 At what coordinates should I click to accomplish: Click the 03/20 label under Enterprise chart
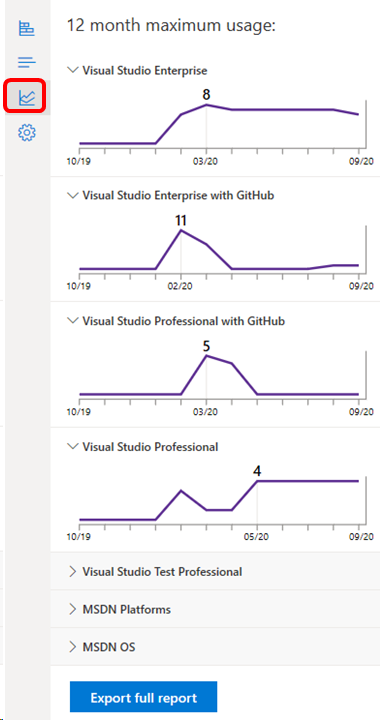207,161
